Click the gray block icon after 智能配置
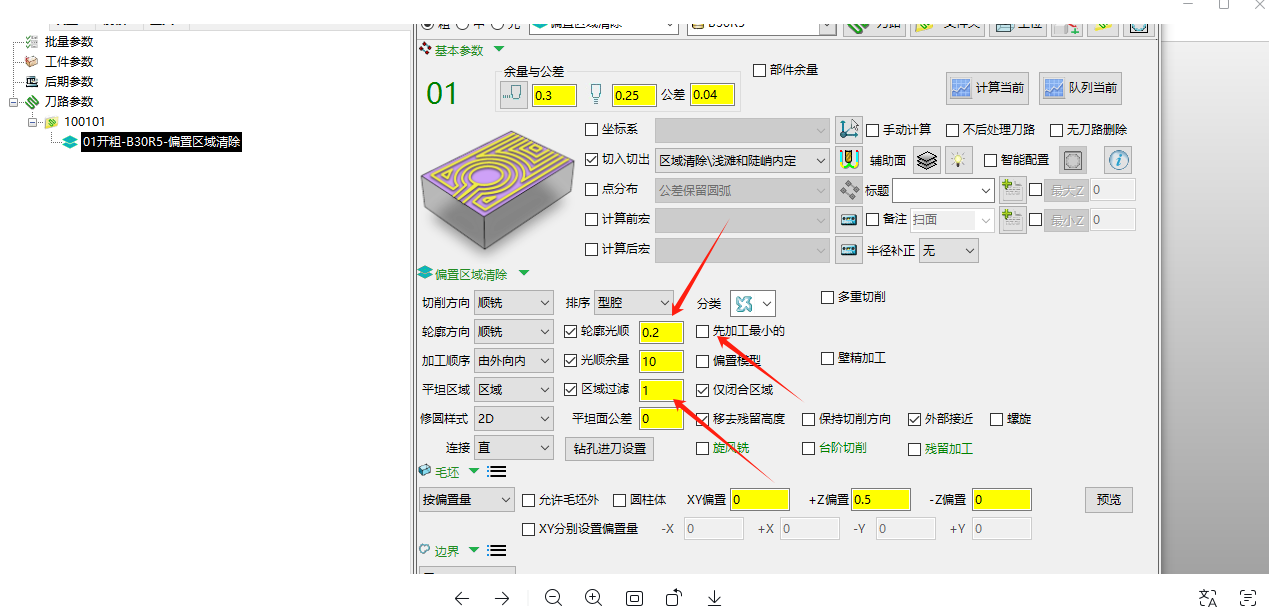This screenshot has width=1269, height=609. click(x=1073, y=159)
